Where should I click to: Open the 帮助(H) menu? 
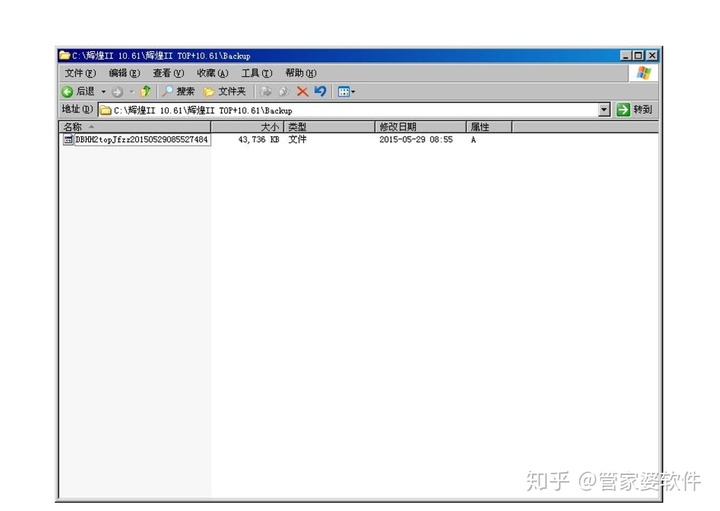(301, 73)
